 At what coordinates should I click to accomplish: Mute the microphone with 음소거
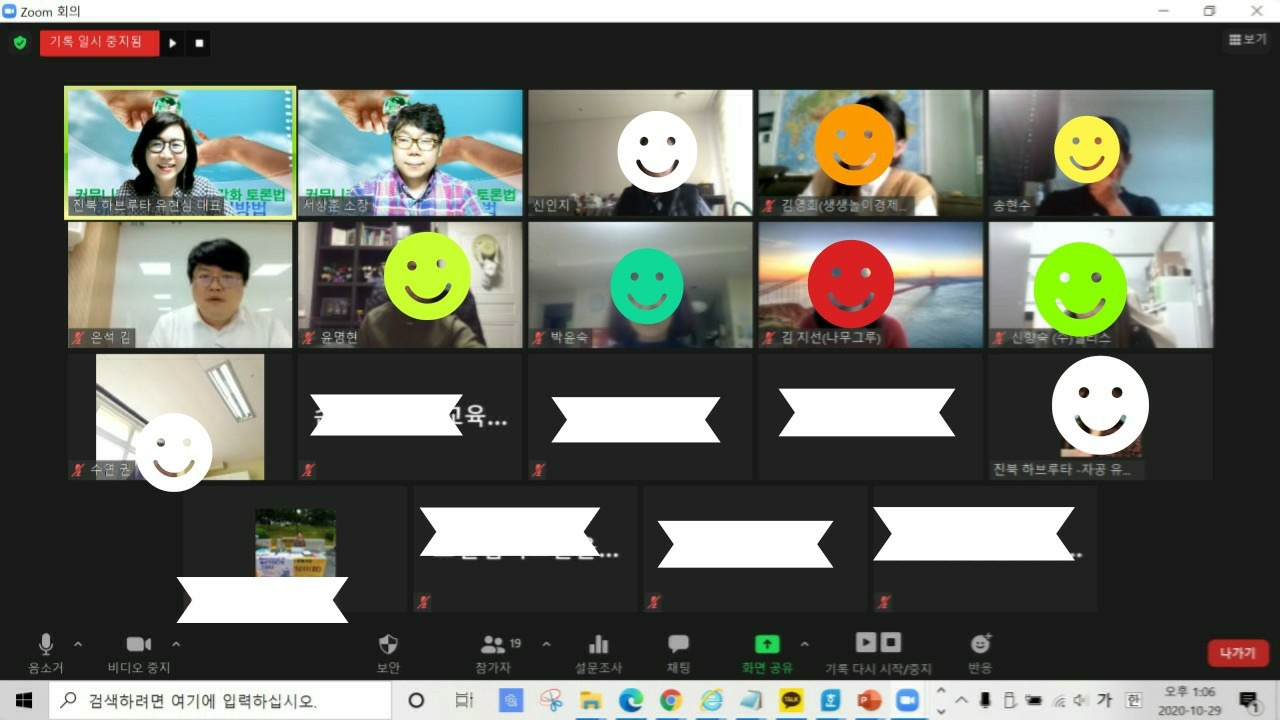coord(45,654)
